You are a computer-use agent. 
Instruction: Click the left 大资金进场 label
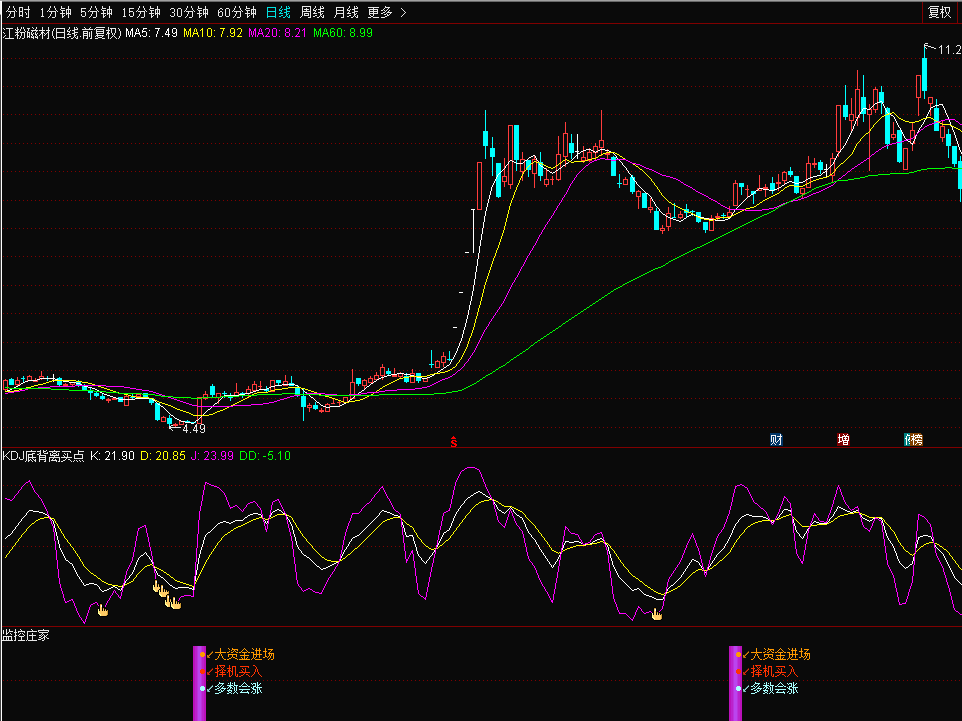point(244,655)
